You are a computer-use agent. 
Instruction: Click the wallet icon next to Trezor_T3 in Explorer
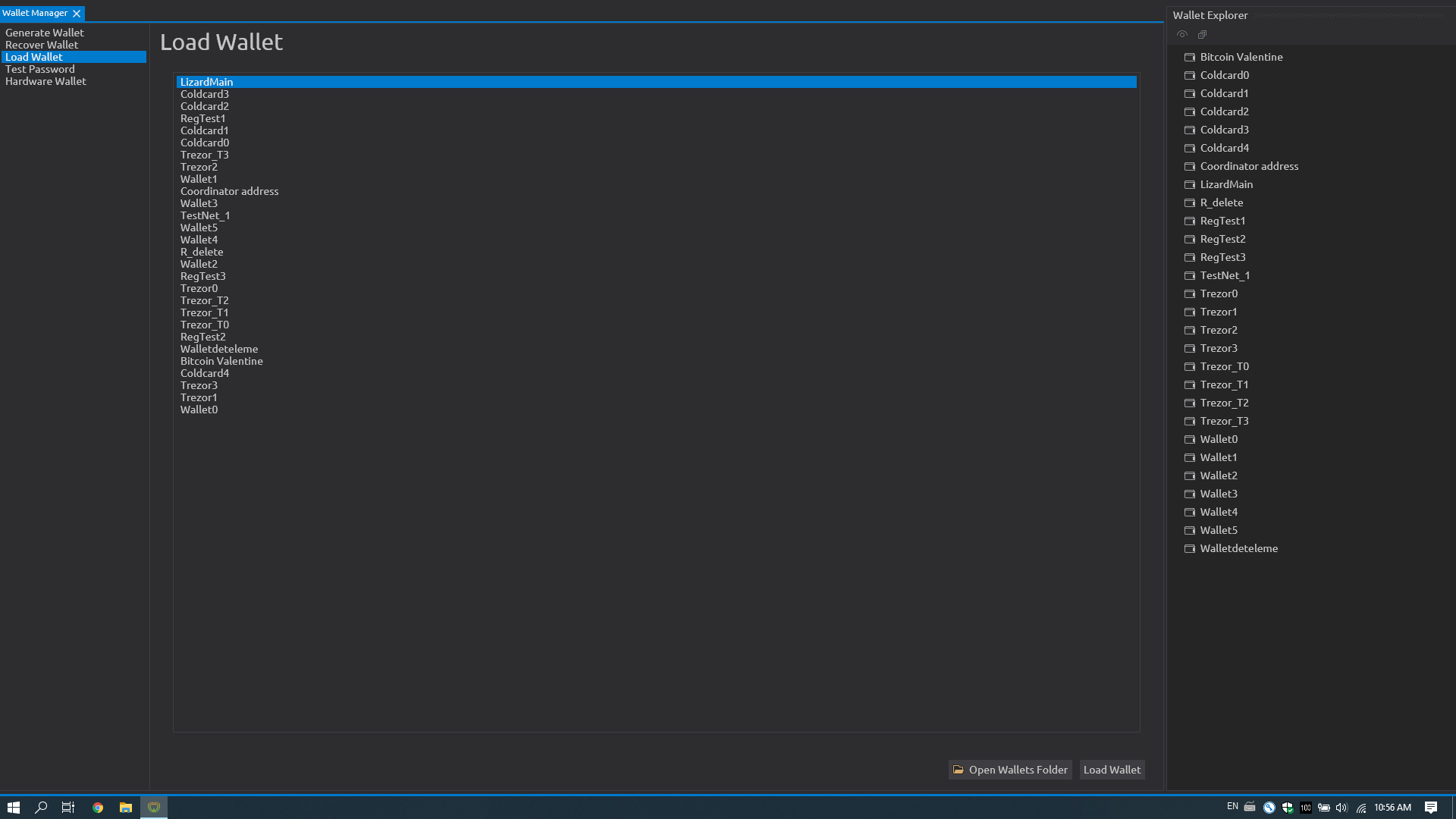pos(1190,421)
